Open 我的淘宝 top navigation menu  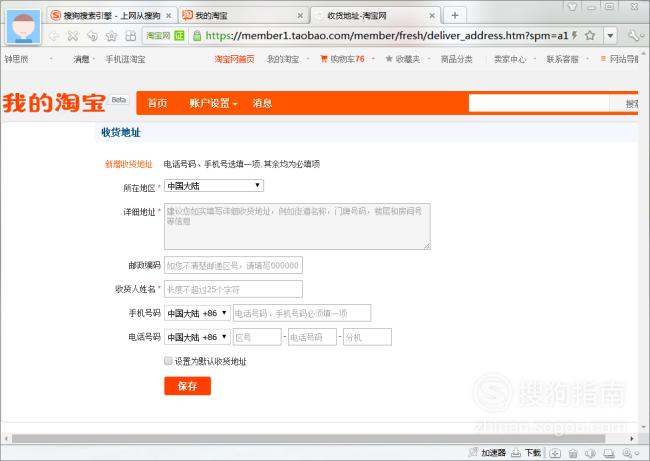click(x=283, y=59)
